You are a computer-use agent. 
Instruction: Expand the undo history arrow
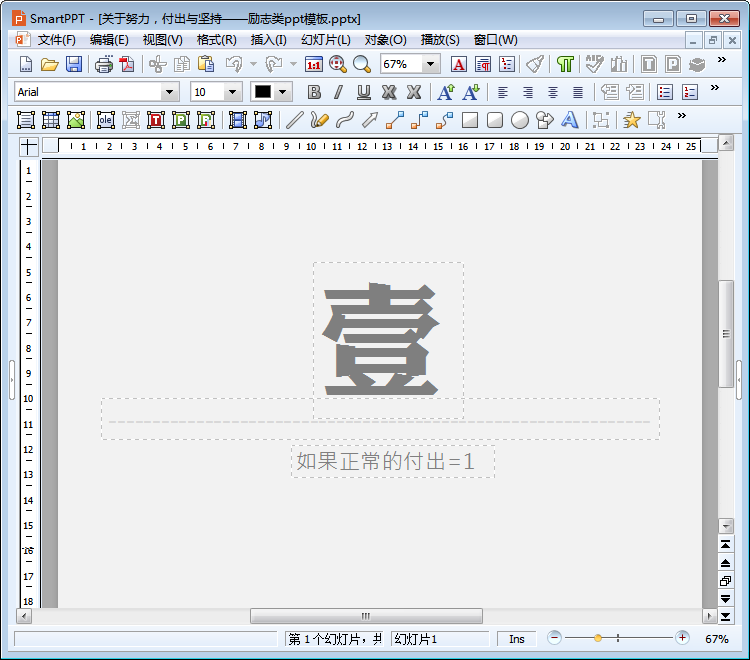[253, 64]
